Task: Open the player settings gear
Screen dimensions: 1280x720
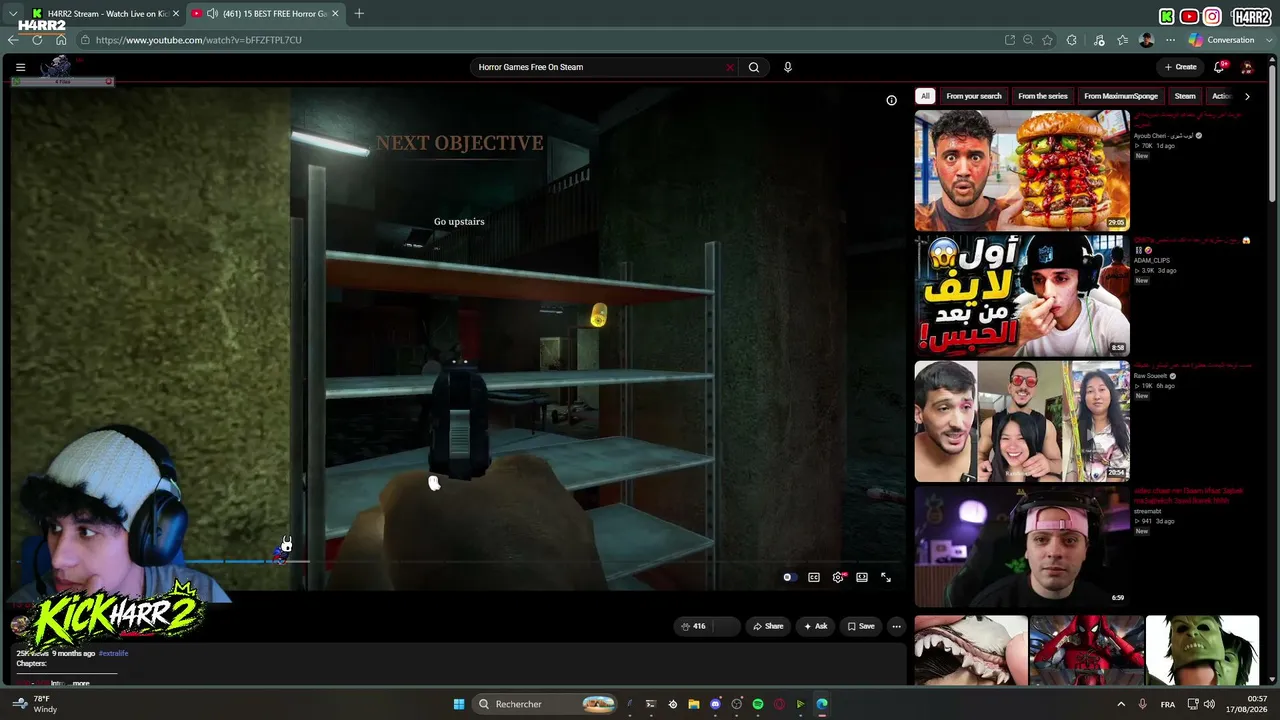Action: tap(838, 577)
